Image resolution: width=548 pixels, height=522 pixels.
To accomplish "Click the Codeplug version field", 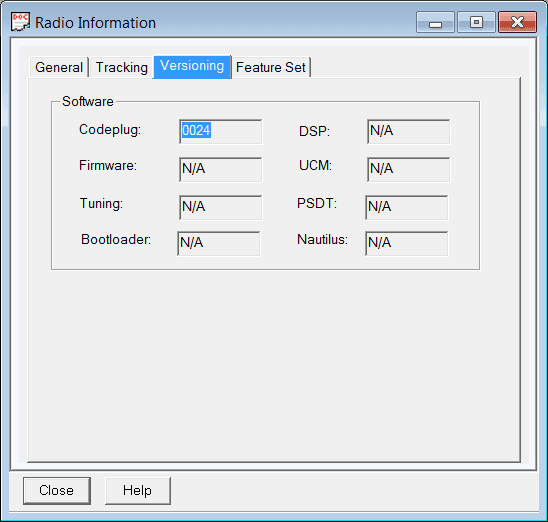I will pos(221,131).
